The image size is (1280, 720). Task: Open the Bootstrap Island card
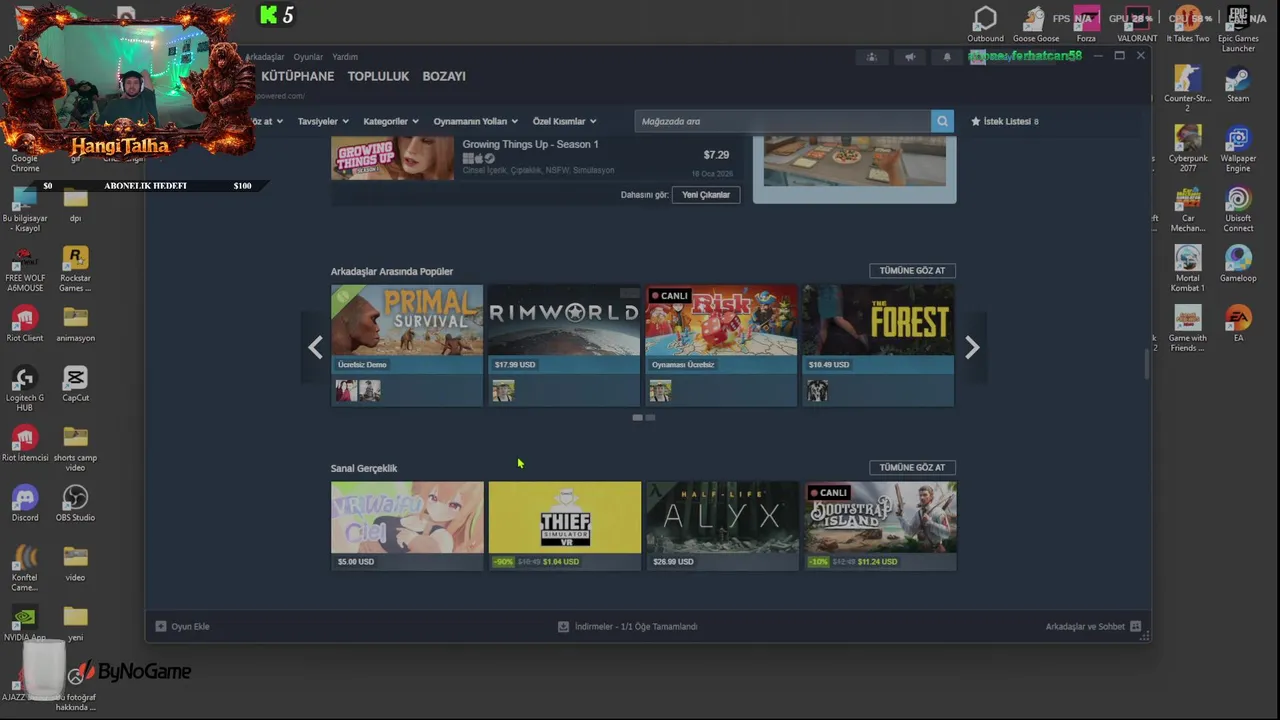[x=880, y=526]
